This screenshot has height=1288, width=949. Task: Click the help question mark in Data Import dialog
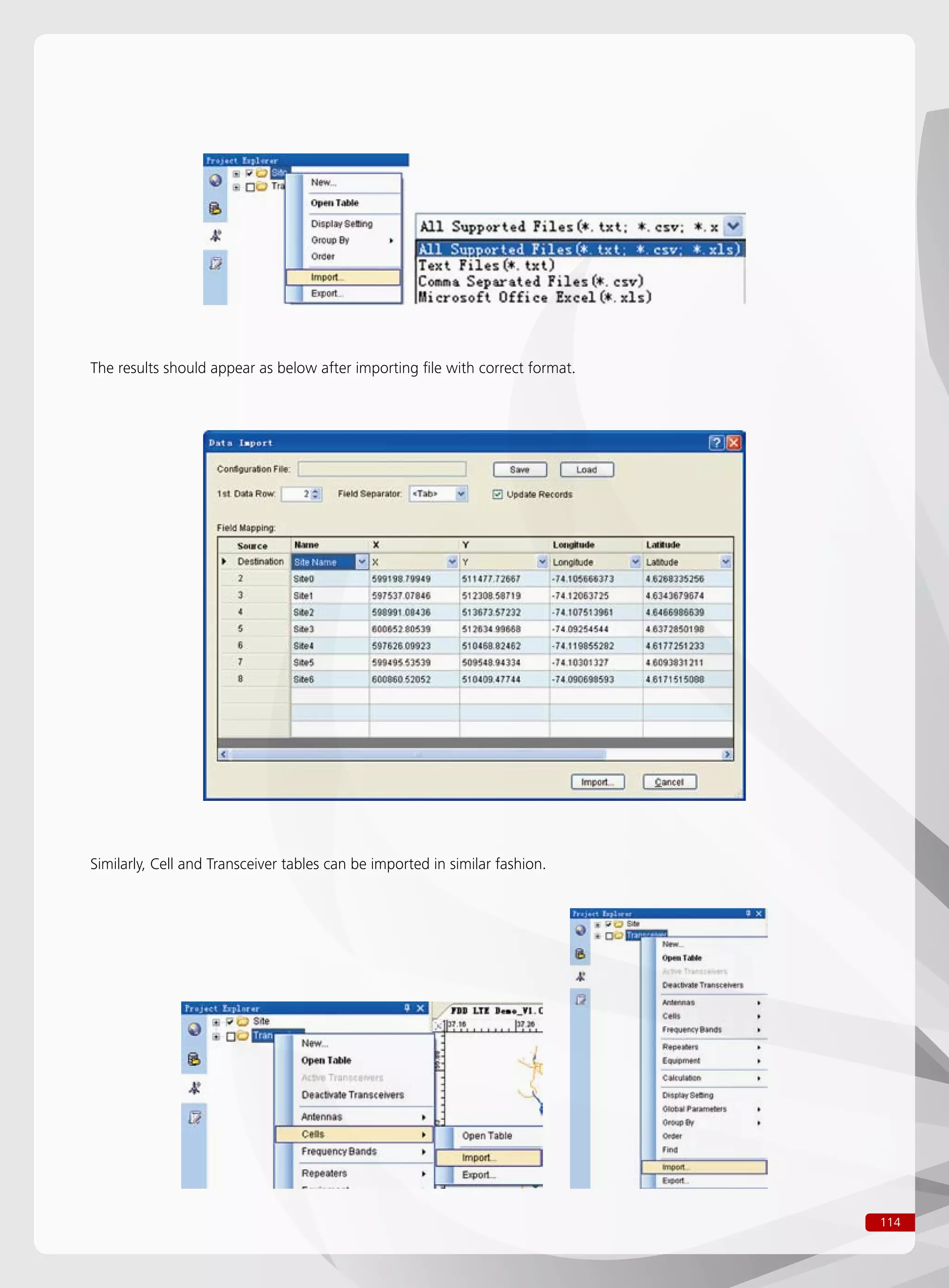(x=716, y=442)
